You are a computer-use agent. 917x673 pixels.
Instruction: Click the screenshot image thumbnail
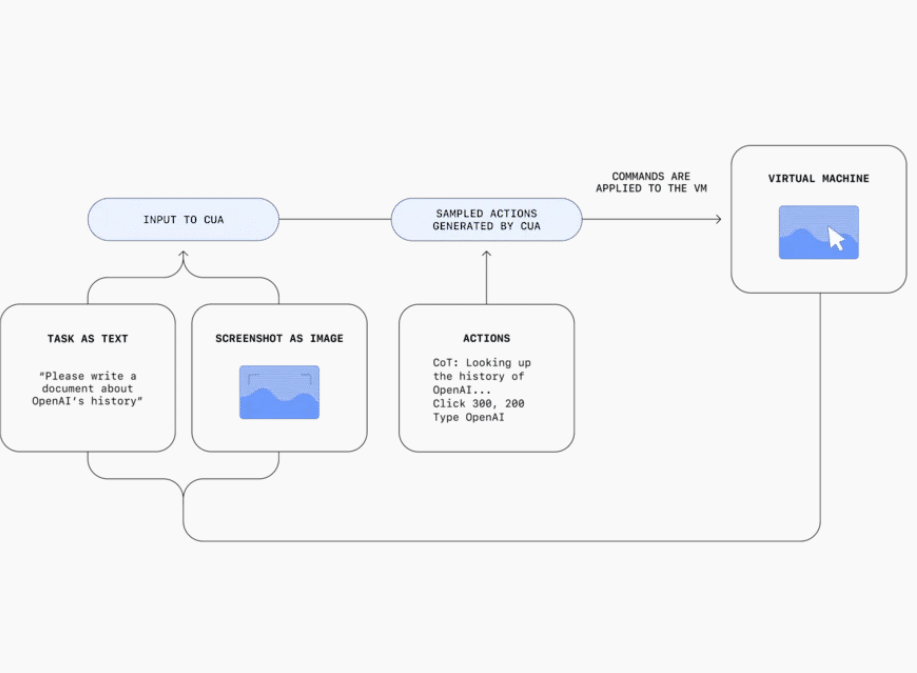pyautogui.click(x=280, y=392)
